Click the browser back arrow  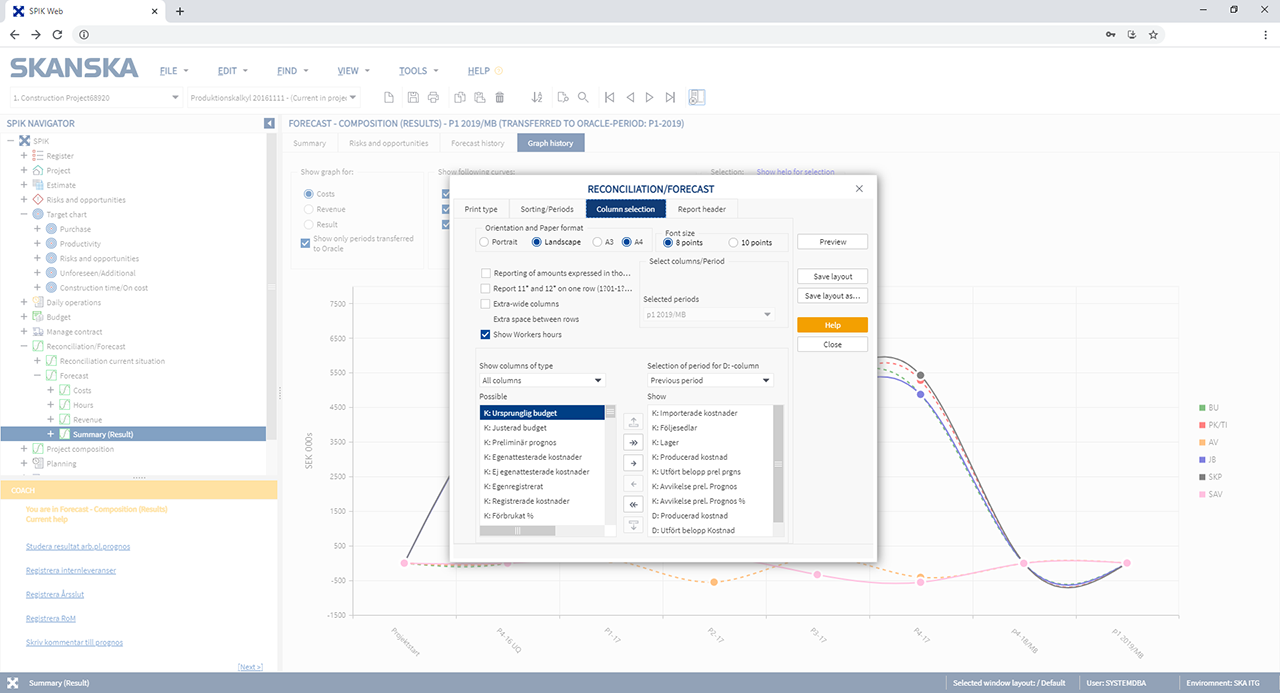tap(15, 34)
